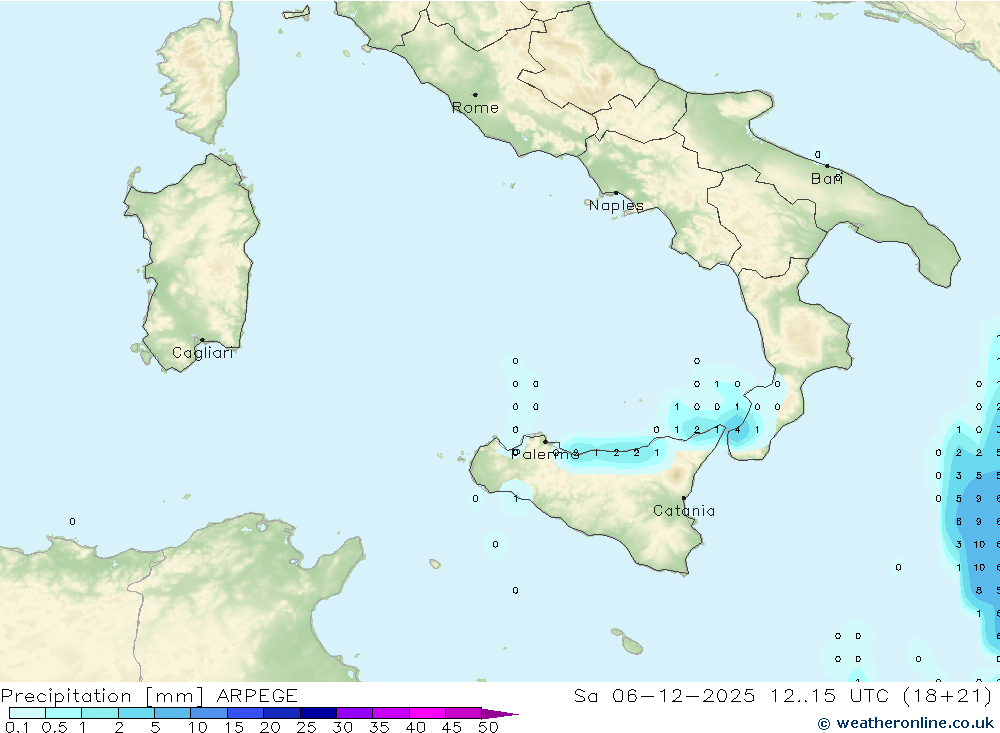Click the 45–50 mm legend swatch
This screenshot has width=1000, height=733.
click(x=463, y=713)
